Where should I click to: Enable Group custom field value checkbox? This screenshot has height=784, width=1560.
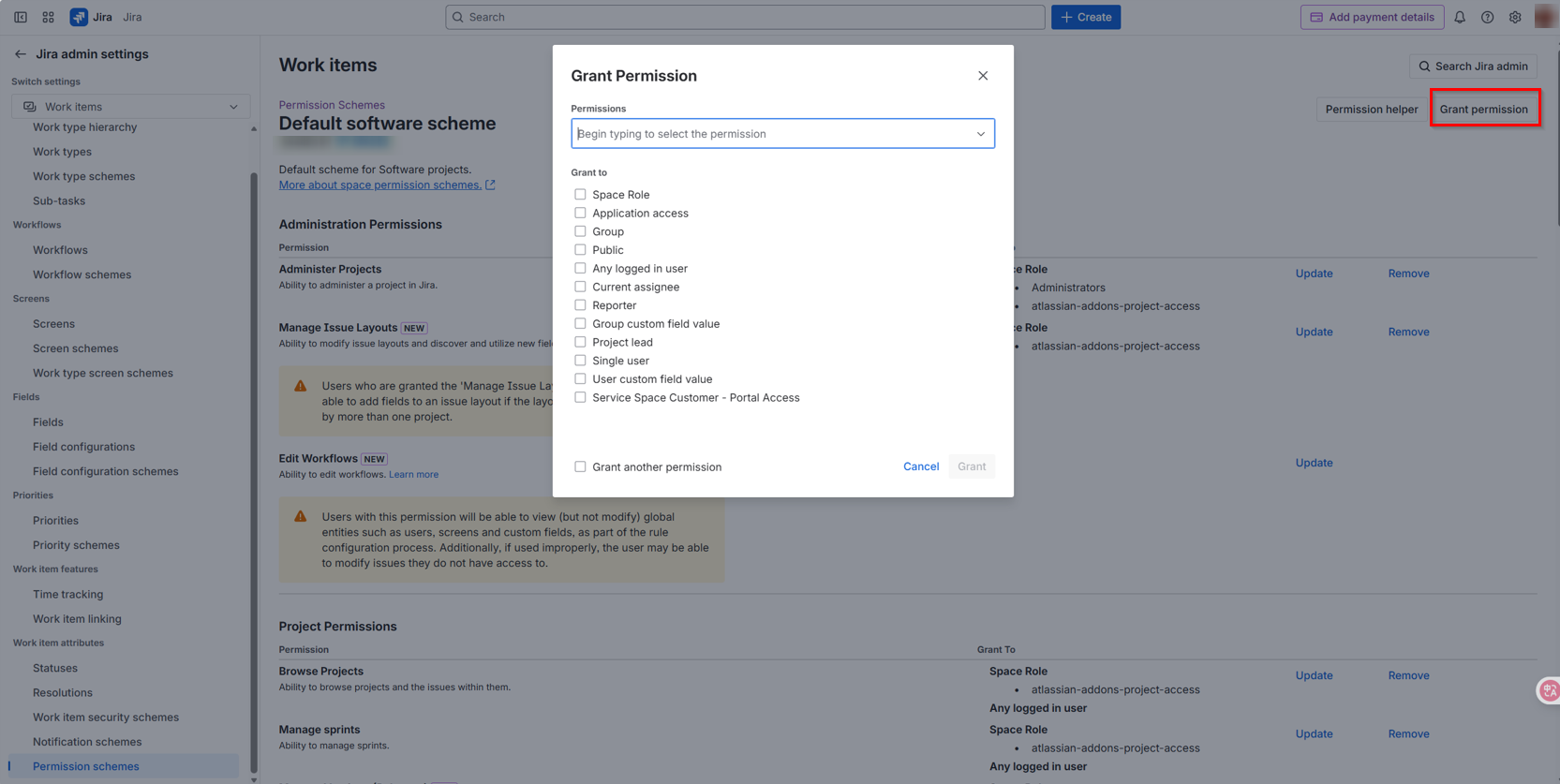coord(580,323)
